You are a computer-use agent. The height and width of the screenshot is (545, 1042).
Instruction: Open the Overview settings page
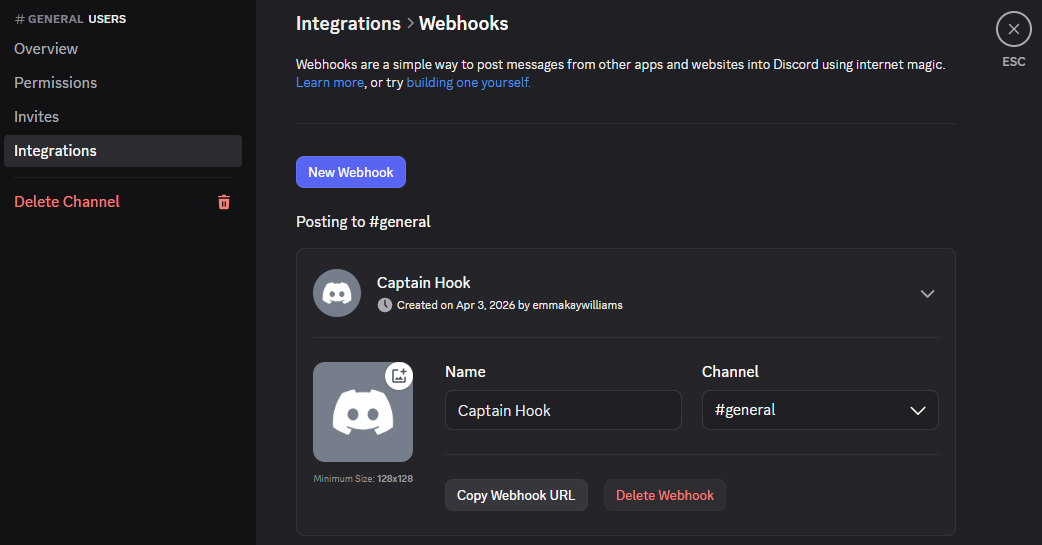tap(46, 49)
